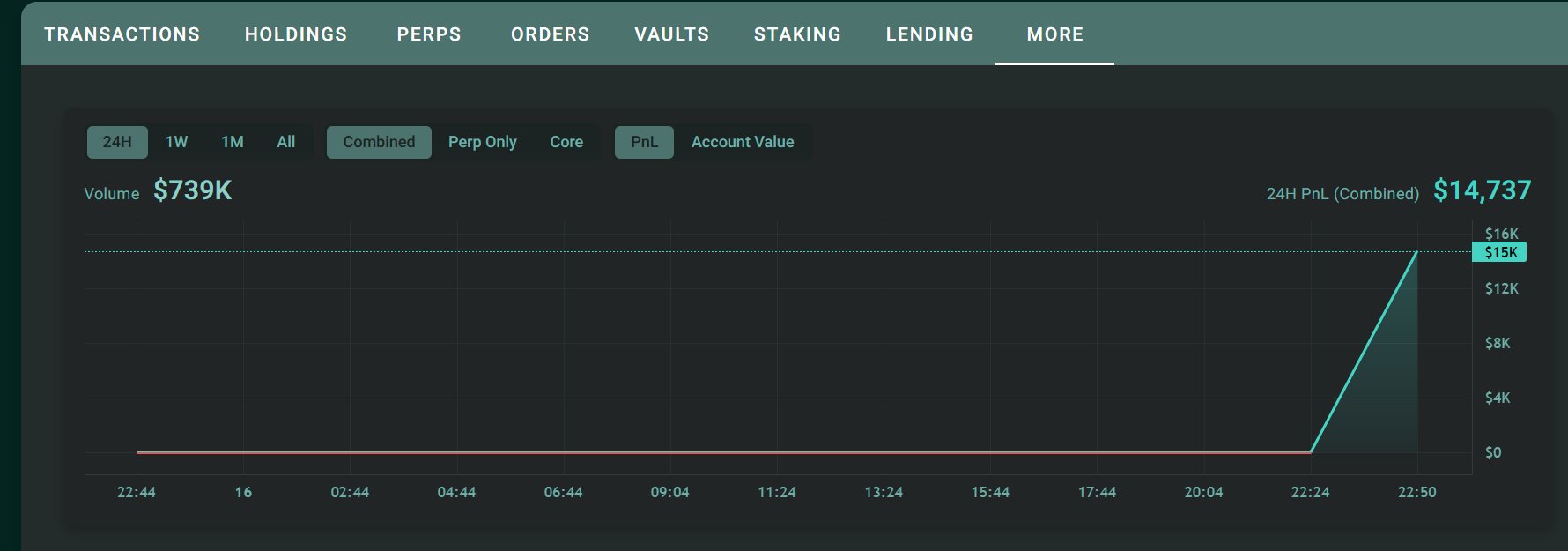Select the Vaults tab
This screenshot has height=551, width=1568.
click(672, 34)
